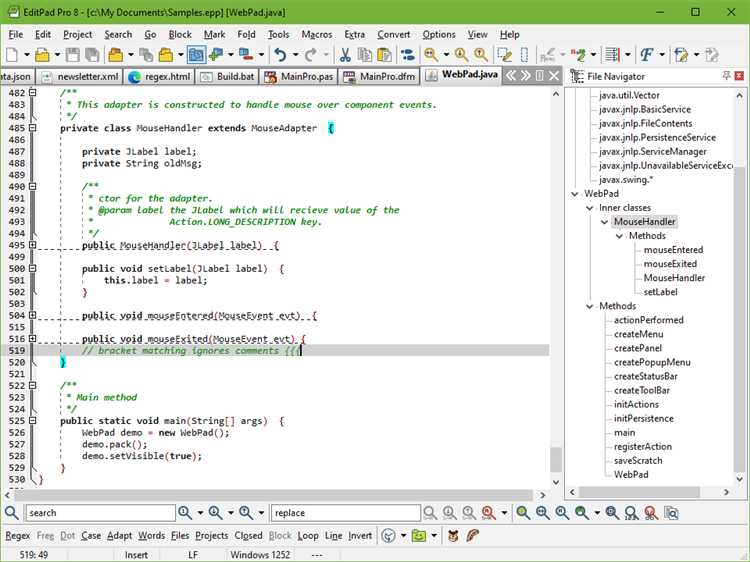
Task: Open the Macros menu
Action: [x=317, y=34]
